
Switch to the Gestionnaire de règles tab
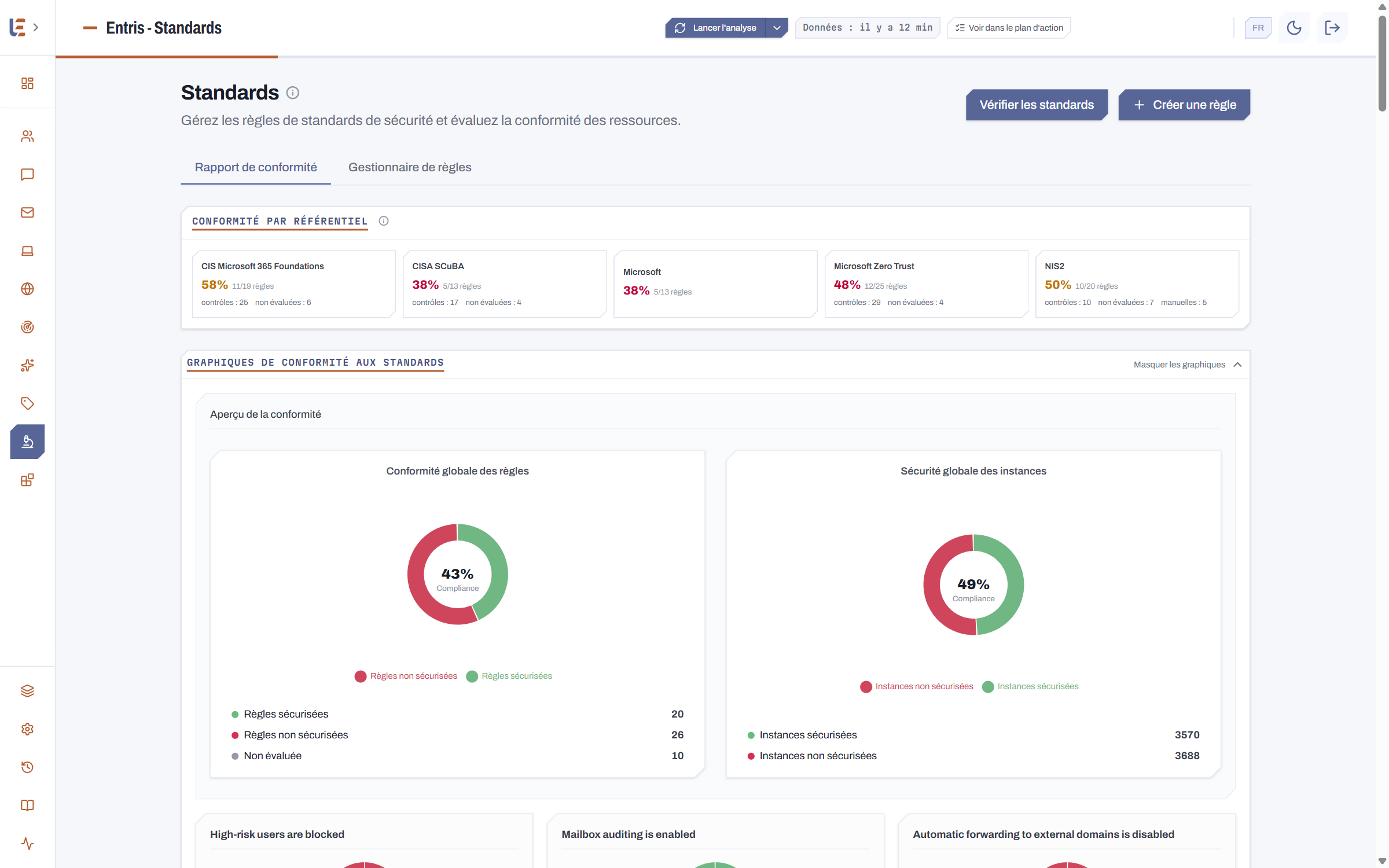pos(410,167)
